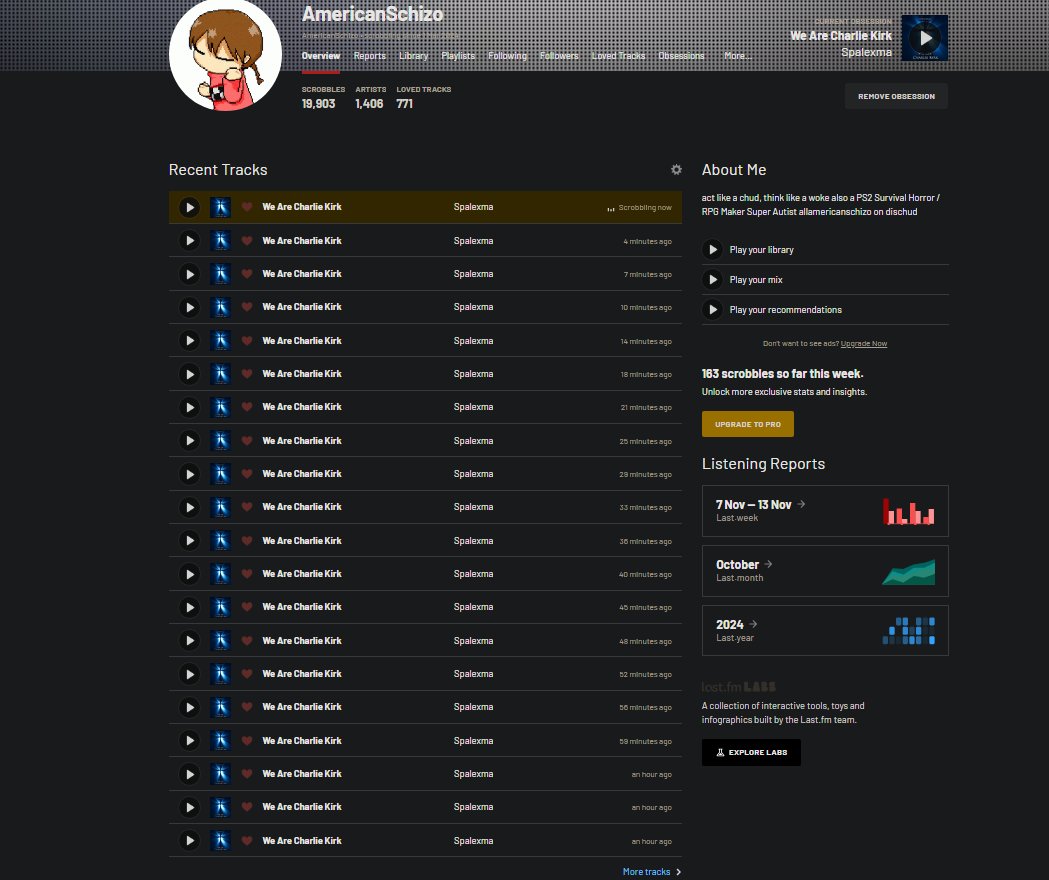This screenshot has height=880, width=1049.
Task: Click the AmericanSchizo profile avatar
Action: [225, 56]
